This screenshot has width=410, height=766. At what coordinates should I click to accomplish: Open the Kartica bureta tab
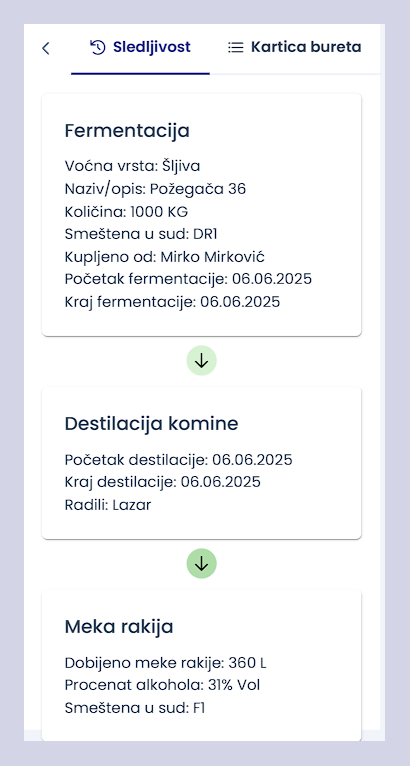(295, 49)
